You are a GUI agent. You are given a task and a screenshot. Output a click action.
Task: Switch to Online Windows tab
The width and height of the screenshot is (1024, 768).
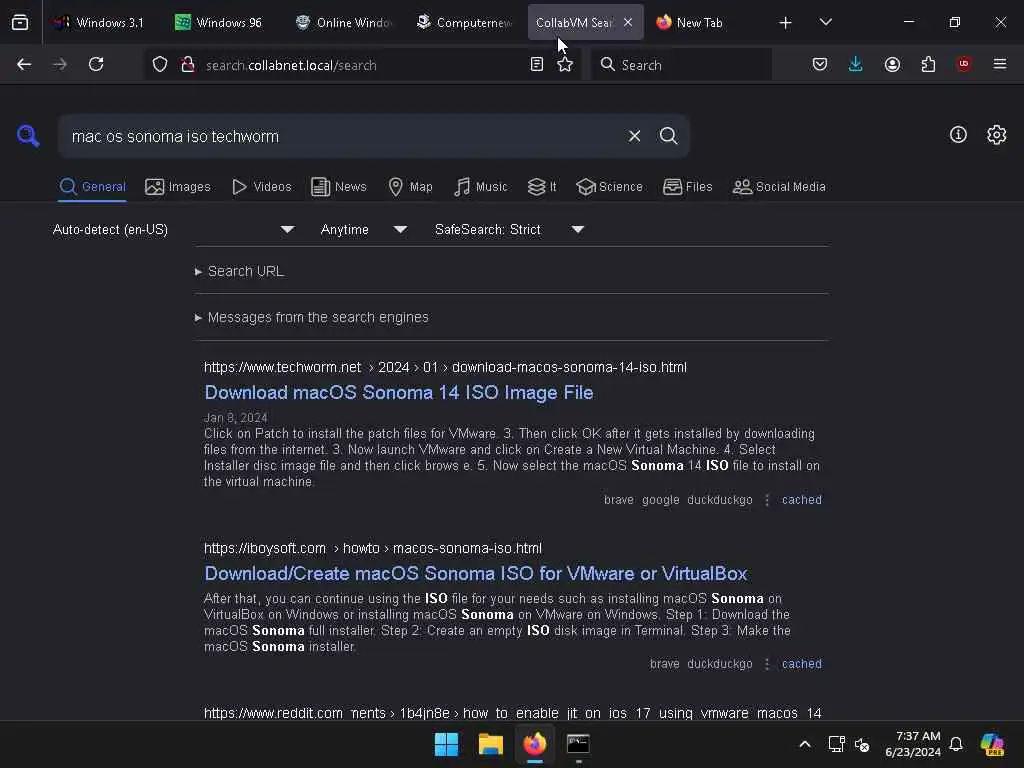pyautogui.click(x=343, y=22)
